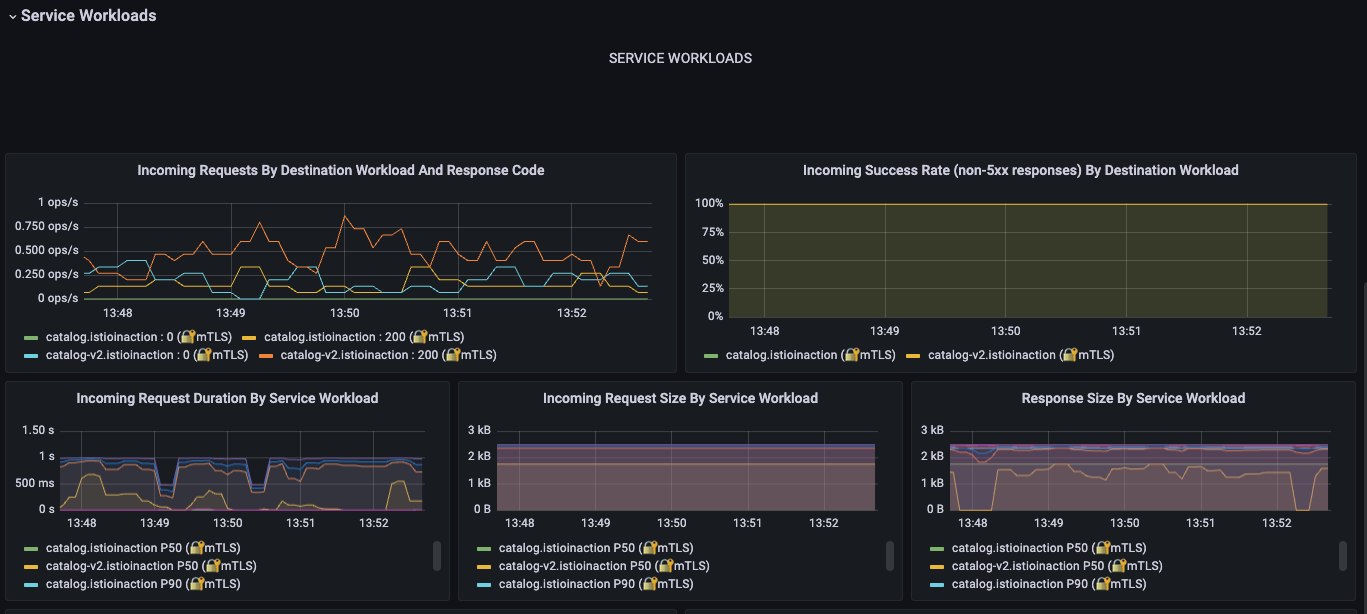This screenshot has width=1367, height=614.
Task: Collapse the Service Workloads row chevron
Action: [x=12, y=16]
